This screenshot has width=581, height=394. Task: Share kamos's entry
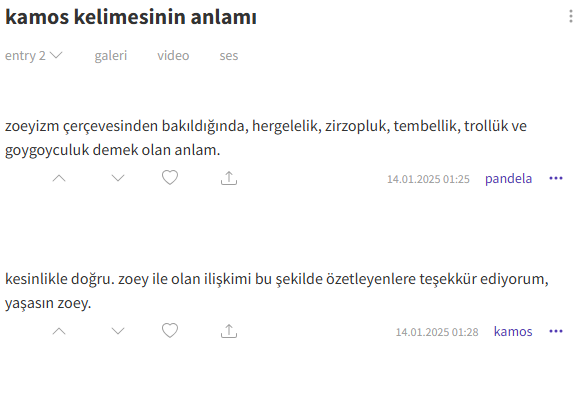coord(229,331)
